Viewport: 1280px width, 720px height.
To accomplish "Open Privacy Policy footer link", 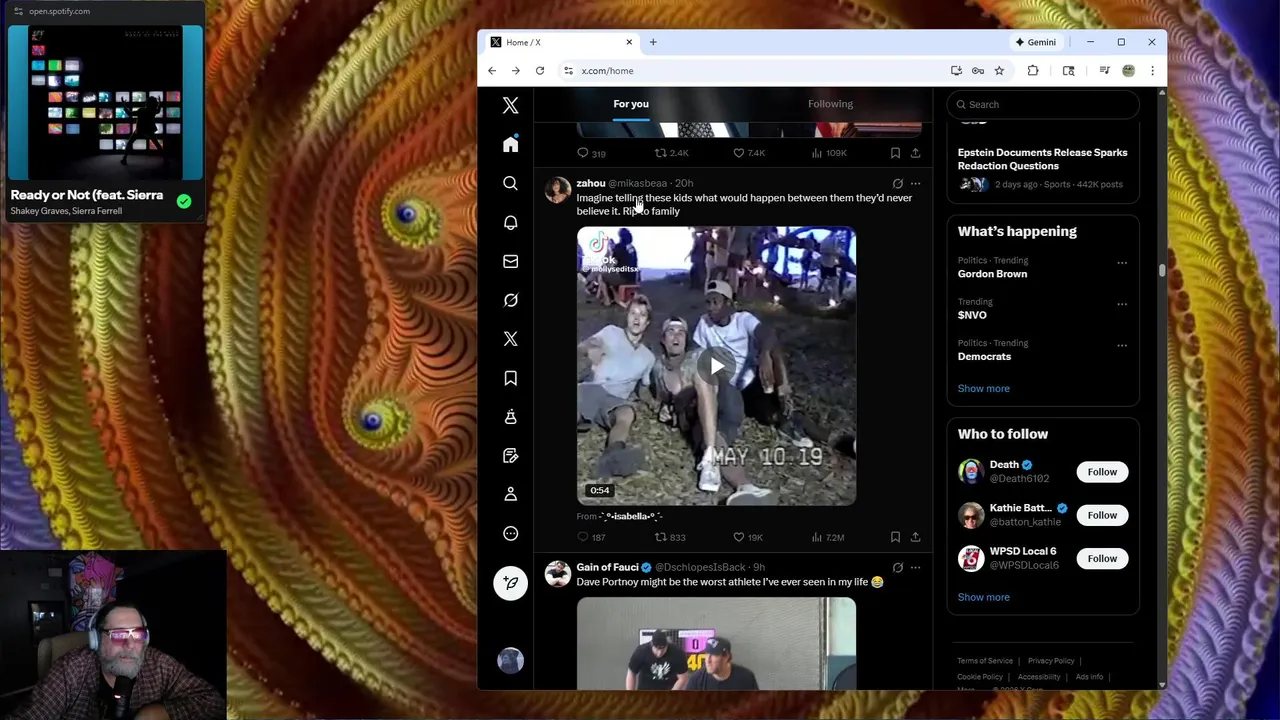I will coord(1051,661).
